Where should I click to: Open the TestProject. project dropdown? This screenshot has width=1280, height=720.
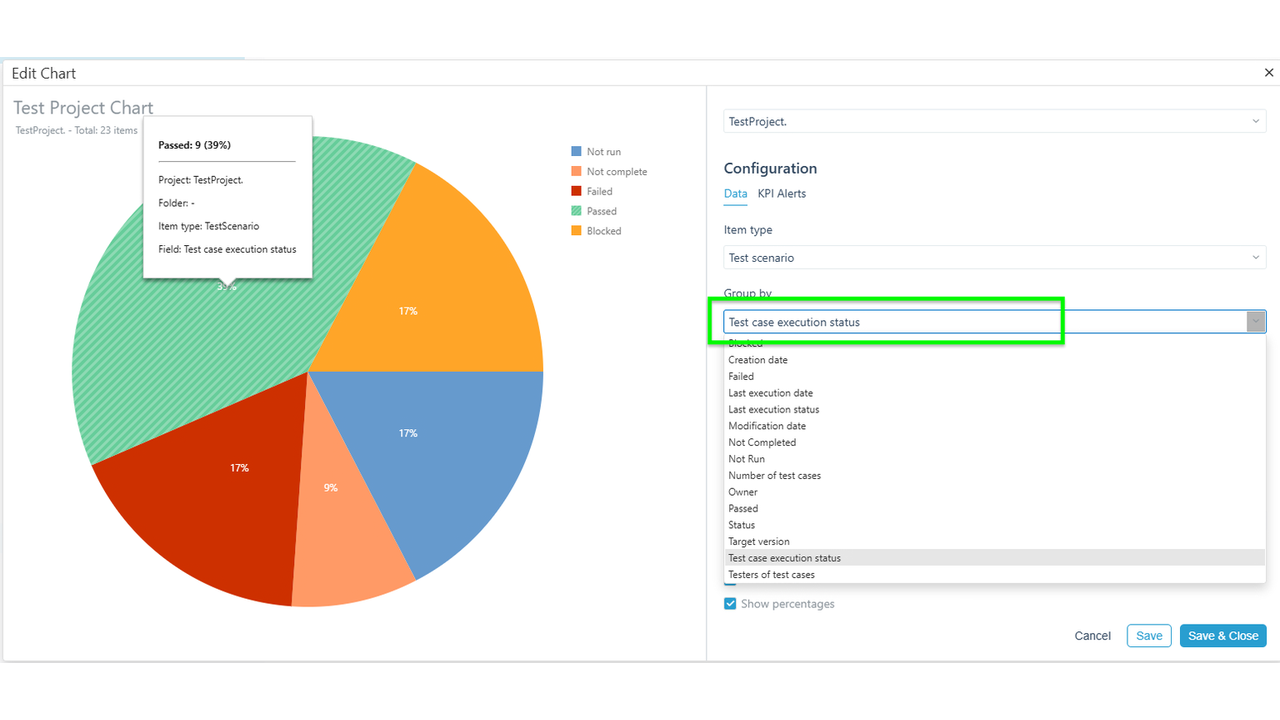[995, 122]
